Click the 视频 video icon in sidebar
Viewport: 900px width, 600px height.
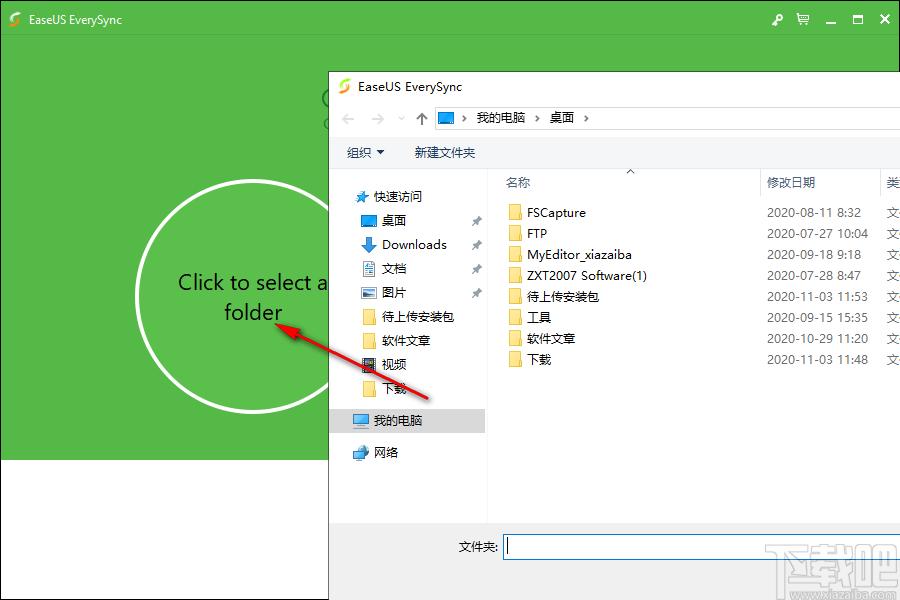368,365
